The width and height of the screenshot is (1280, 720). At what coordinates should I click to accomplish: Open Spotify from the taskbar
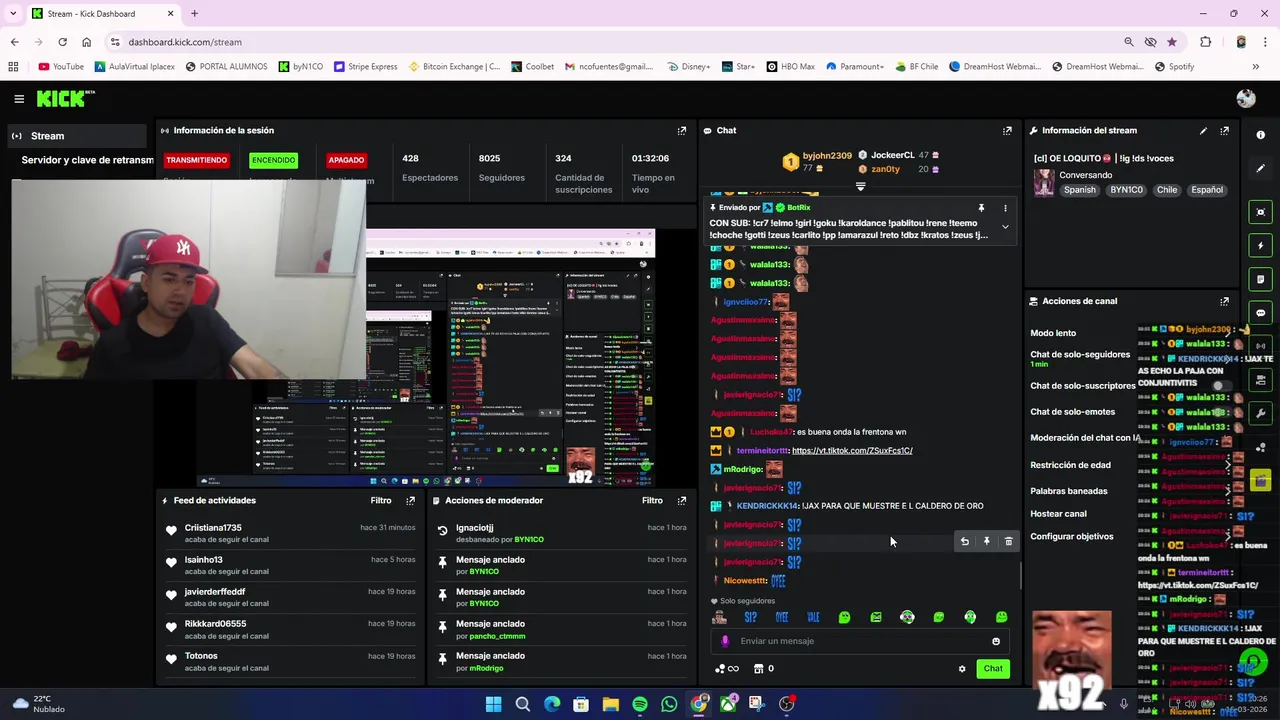tap(640, 704)
